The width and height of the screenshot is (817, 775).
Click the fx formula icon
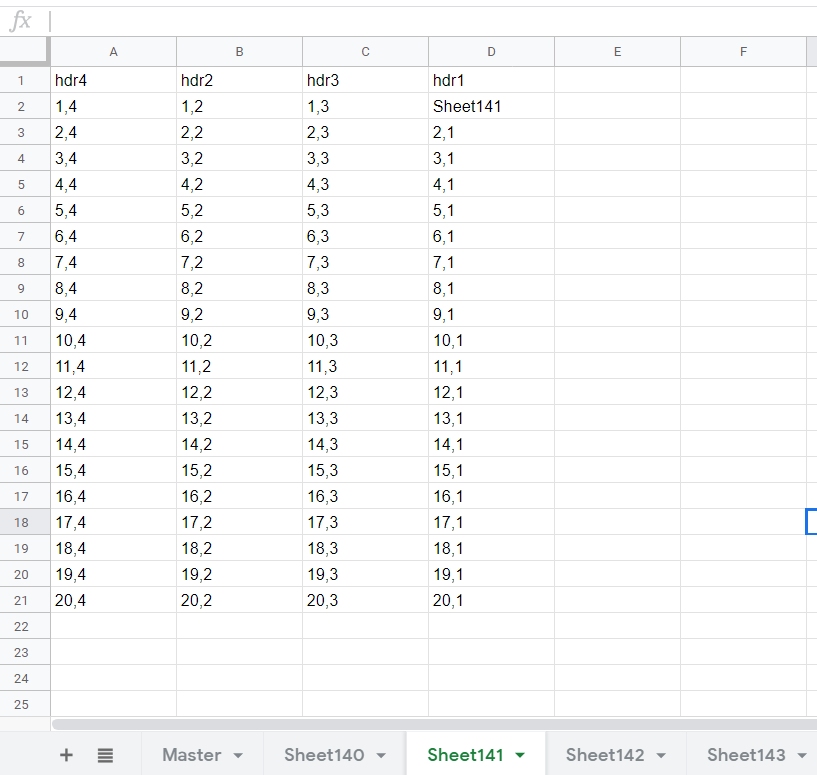point(20,21)
